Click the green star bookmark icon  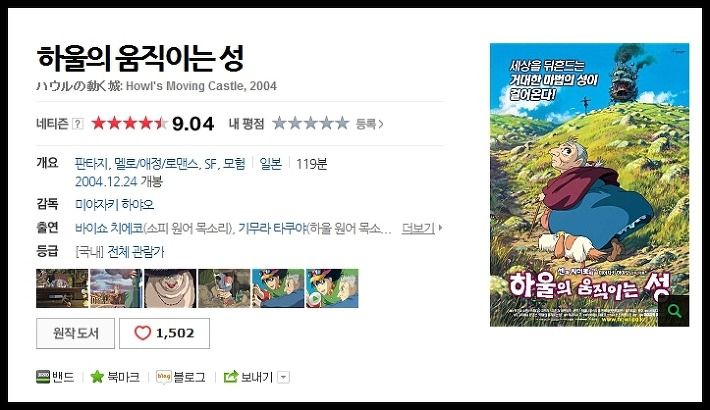click(97, 377)
